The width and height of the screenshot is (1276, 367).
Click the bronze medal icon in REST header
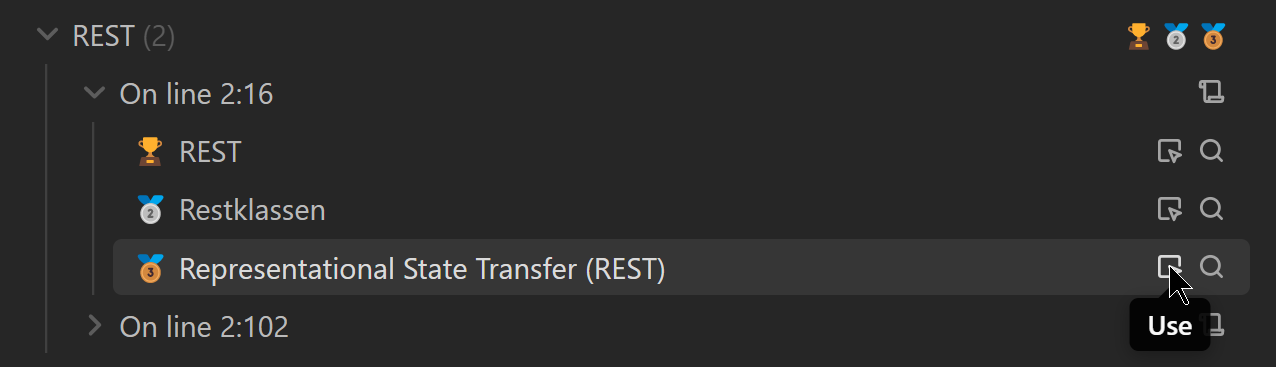(x=1212, y=37)
